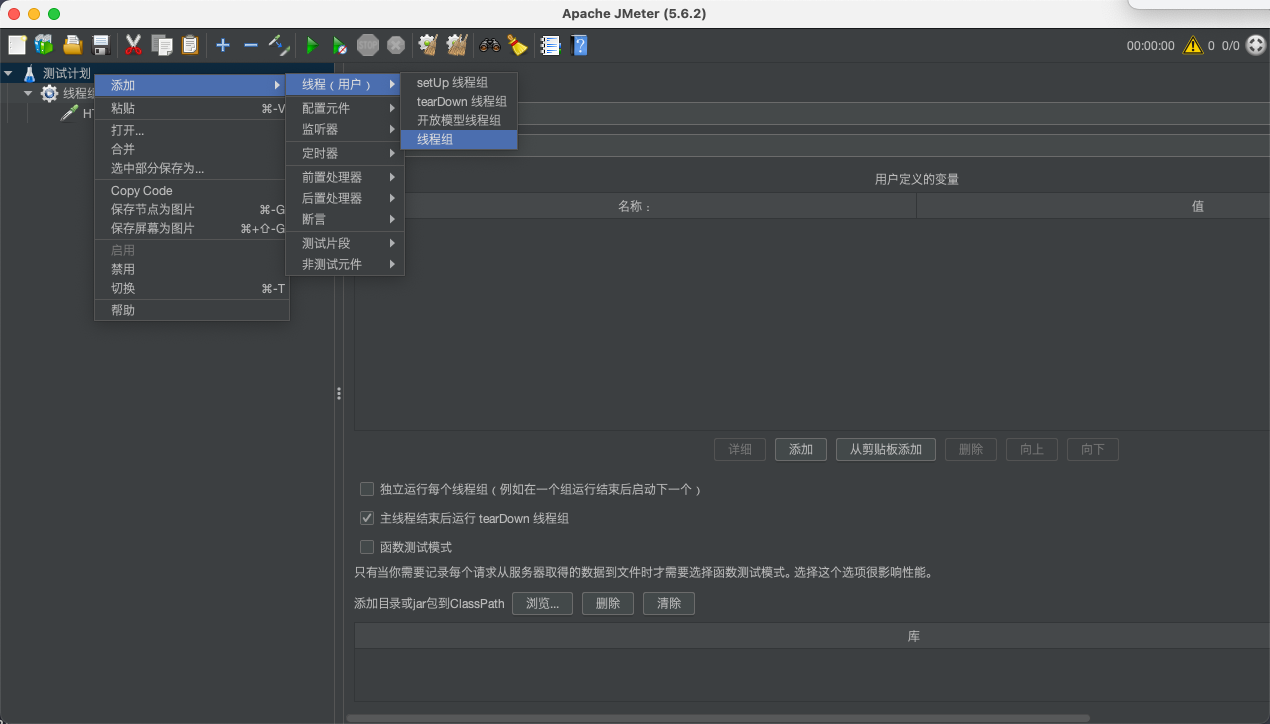Choose 帮助 in context menu

click(x=190, y=310)
